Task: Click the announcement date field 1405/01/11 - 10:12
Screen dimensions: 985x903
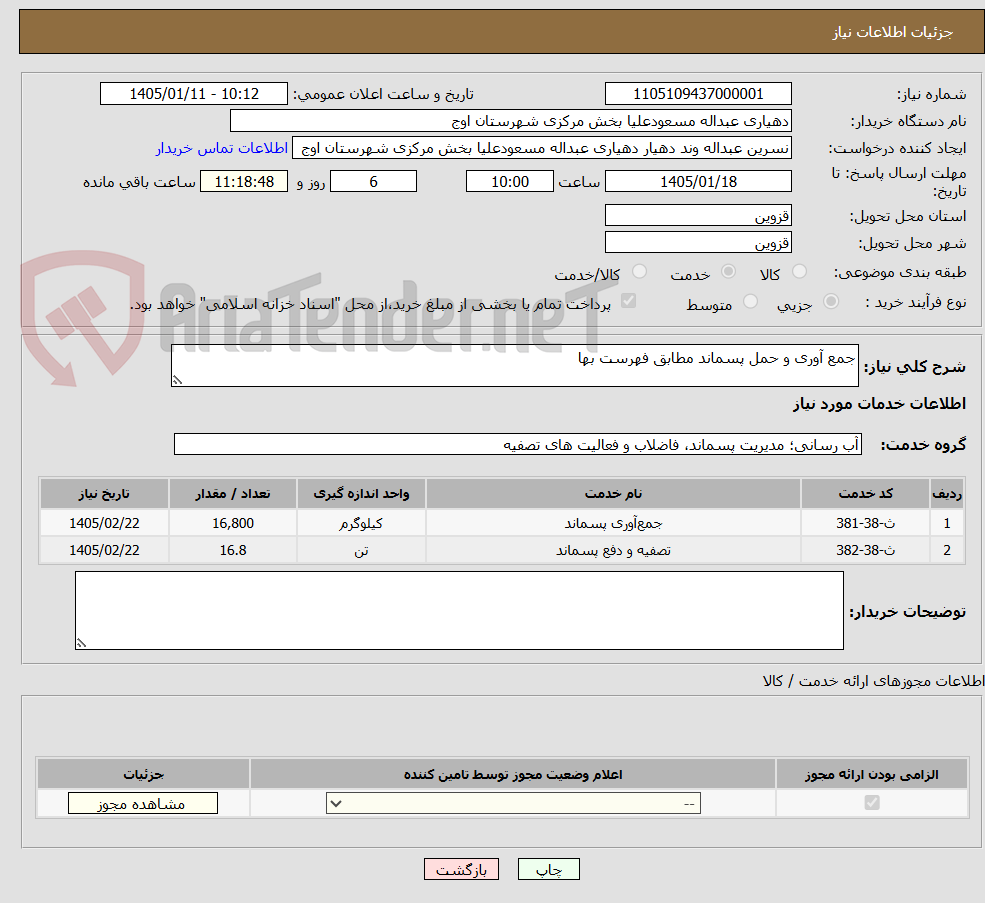Action: 193,94
